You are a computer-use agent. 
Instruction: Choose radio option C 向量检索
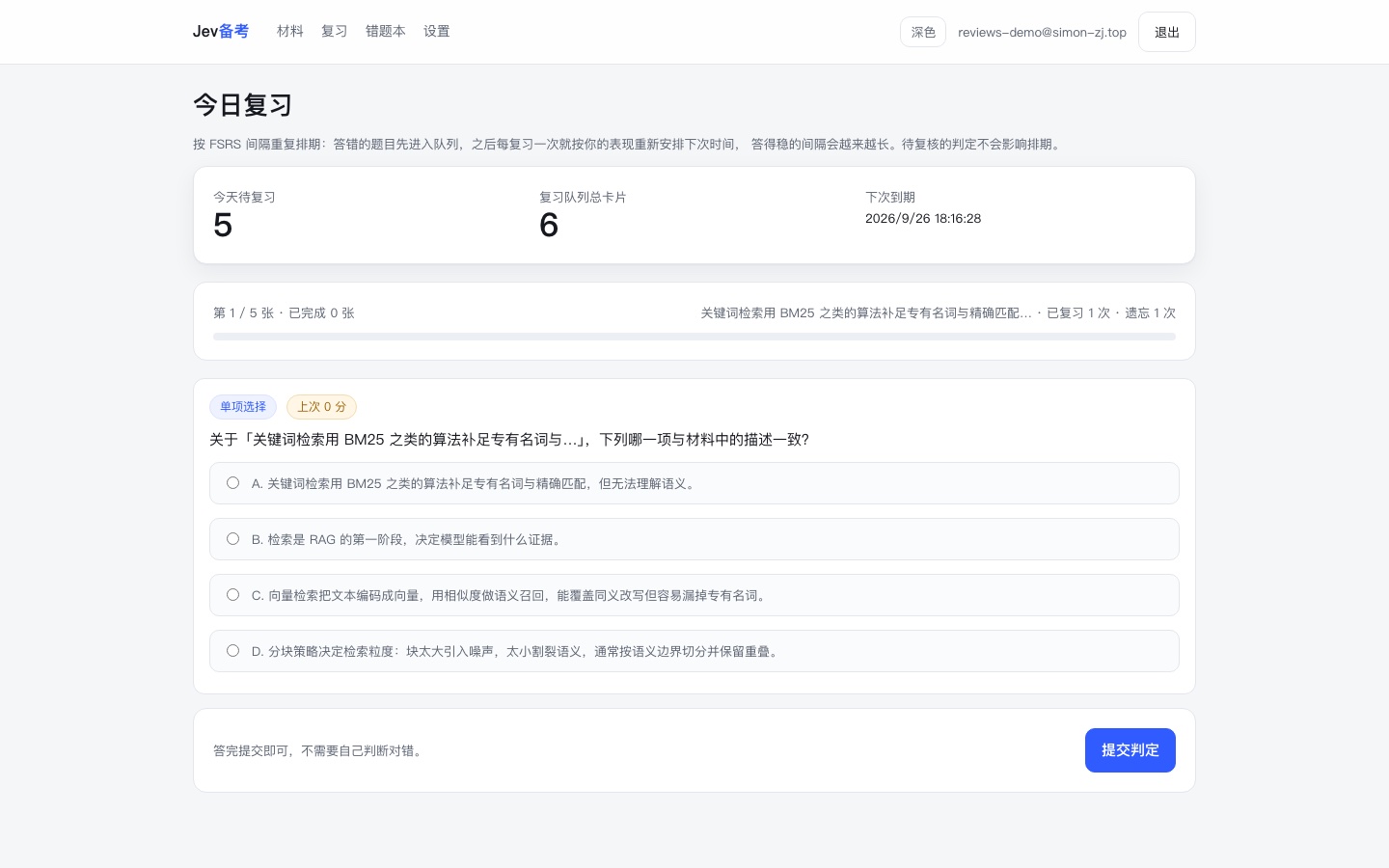click(232, 595)
